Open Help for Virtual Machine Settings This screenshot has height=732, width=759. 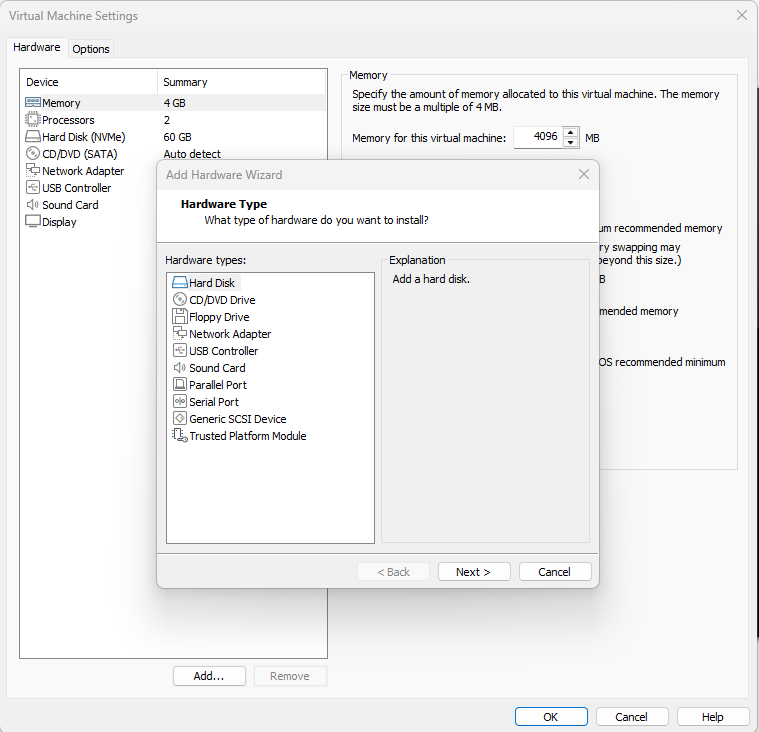[713, 717]
